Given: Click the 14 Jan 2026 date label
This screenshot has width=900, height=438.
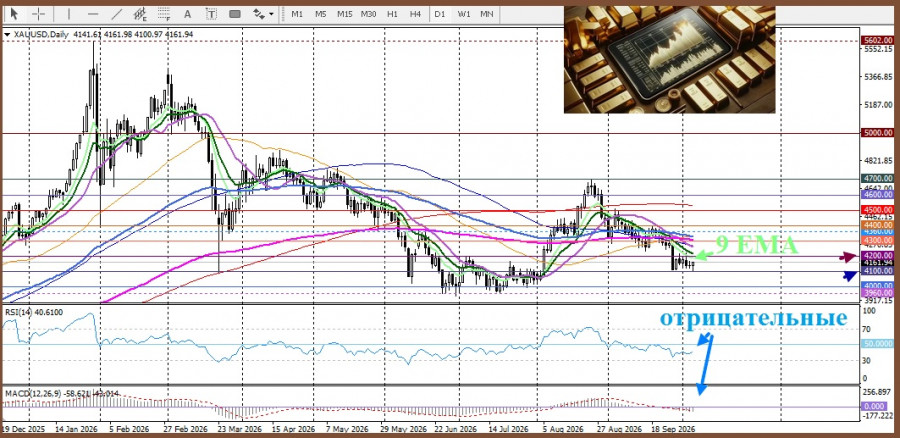Looking at the screenshot, I should click(x=76, y=429).
